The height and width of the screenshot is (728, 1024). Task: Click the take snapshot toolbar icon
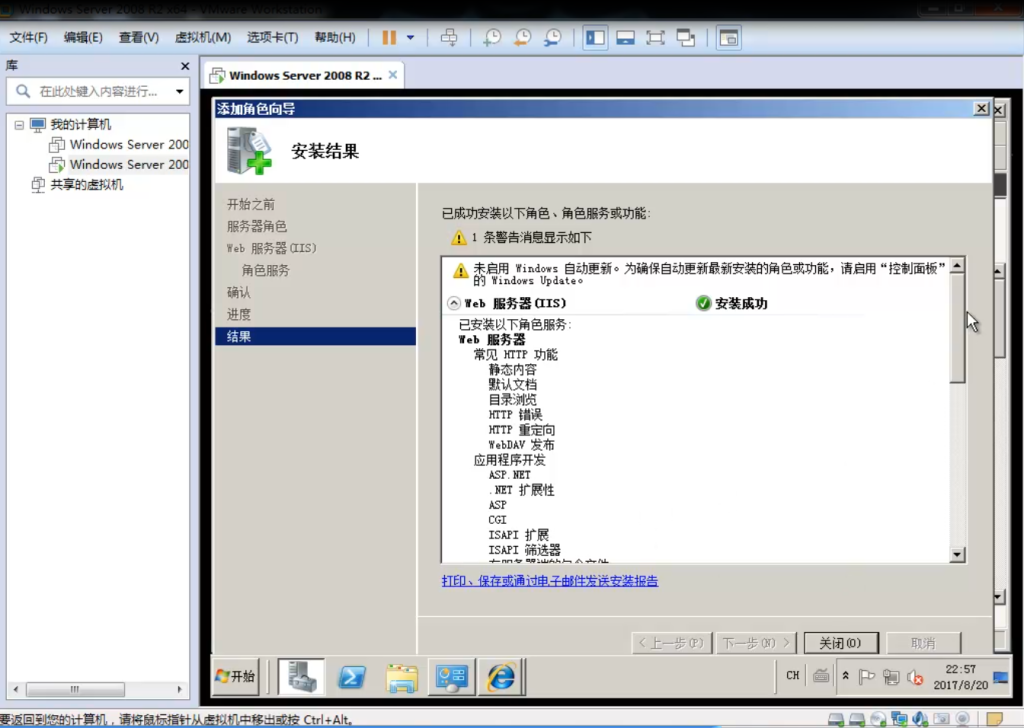pyautogui.click(x=492, y=38)
